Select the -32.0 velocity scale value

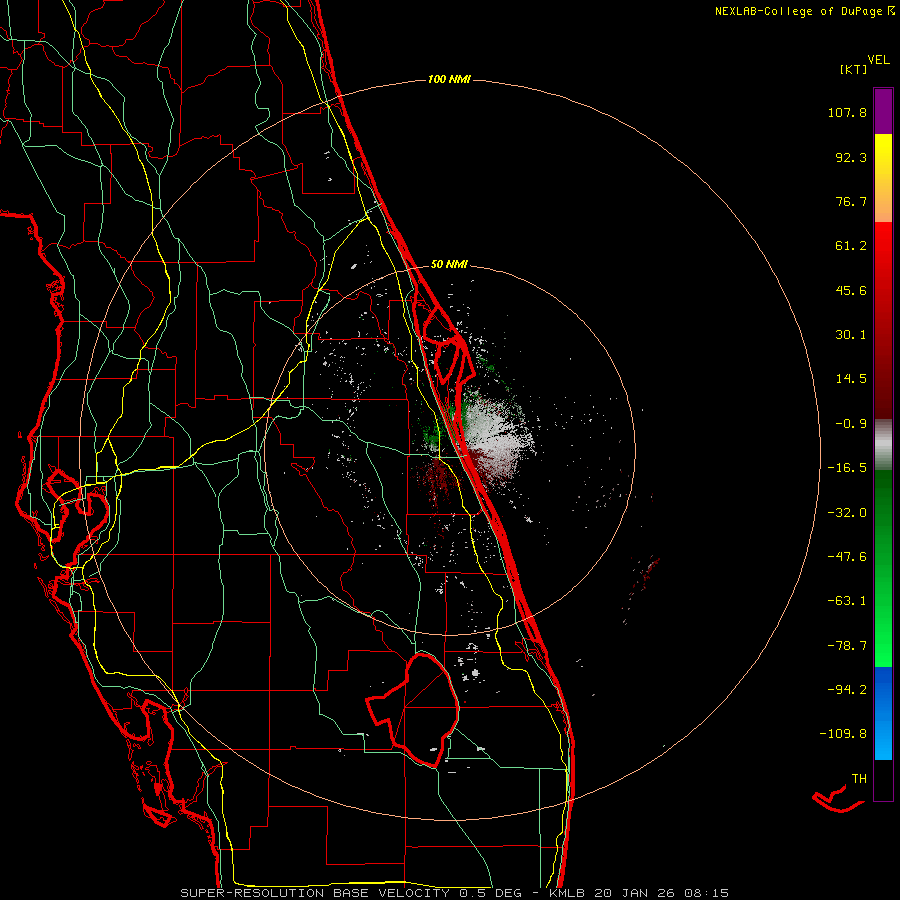pyautogui.click(x=847, y=513)
